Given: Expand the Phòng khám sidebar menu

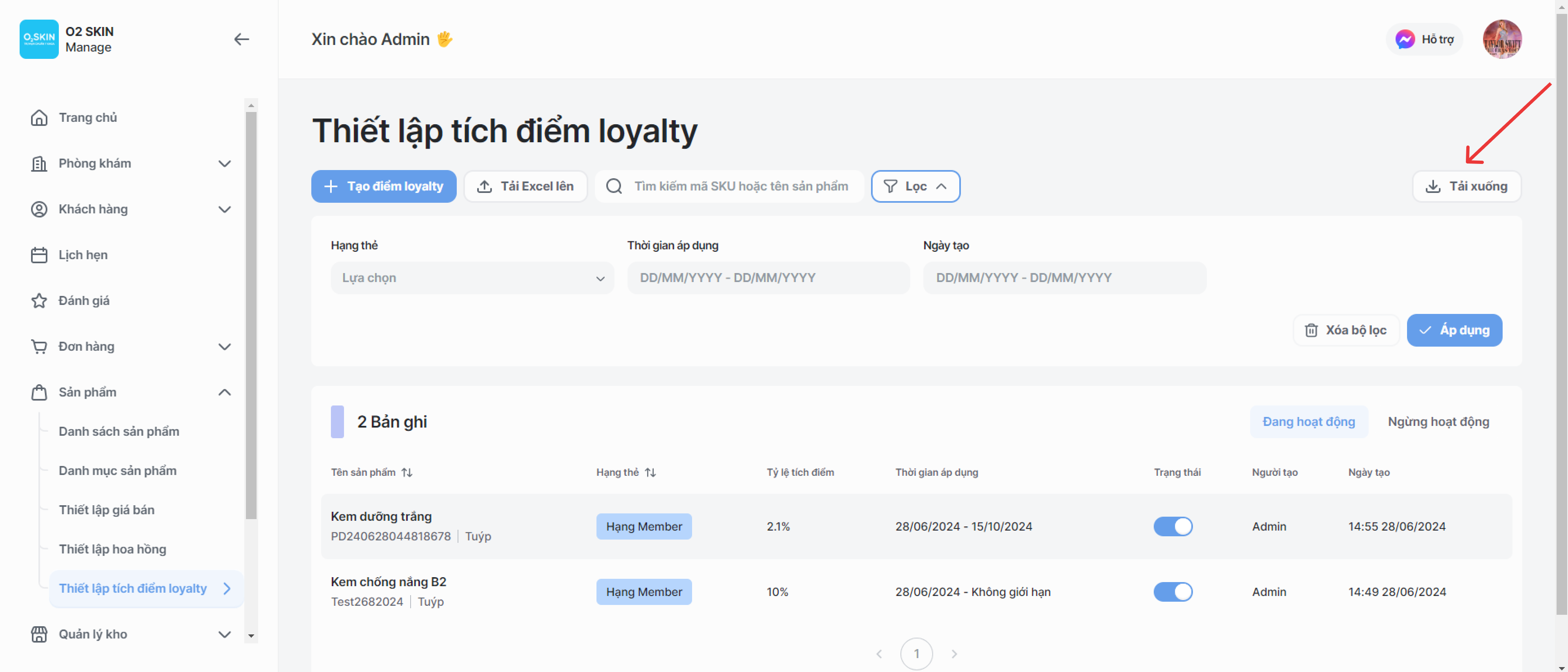Looking at the screenshot, I should click(x=225, y=163).
